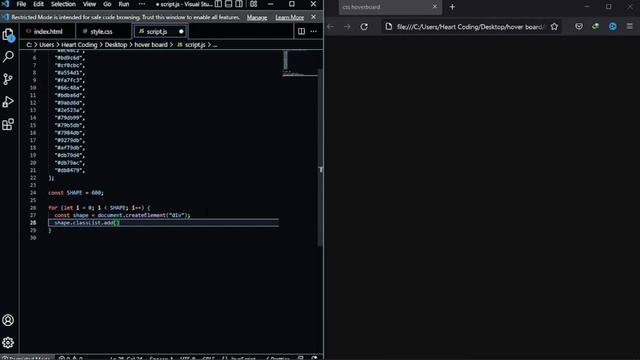Open a new browser tab
640x360 pixels.
pos(452,7)
